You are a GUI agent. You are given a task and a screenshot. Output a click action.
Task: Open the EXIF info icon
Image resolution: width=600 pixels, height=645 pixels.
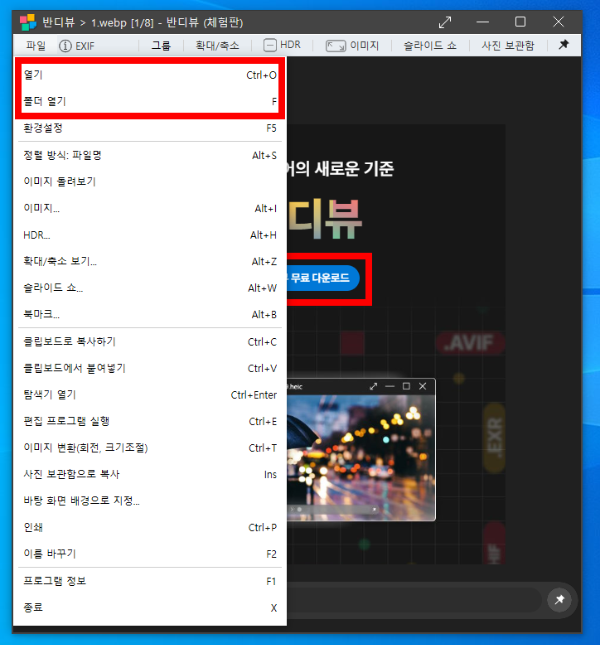coord(65,46)
